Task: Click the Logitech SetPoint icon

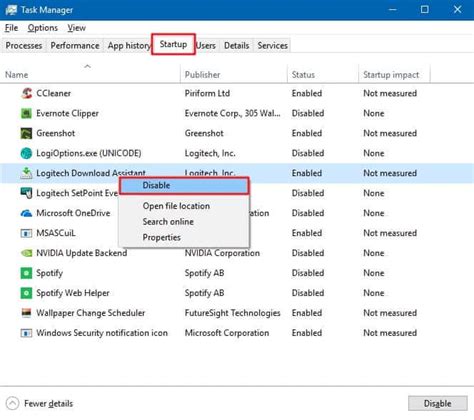Action: tap(26, 193)
